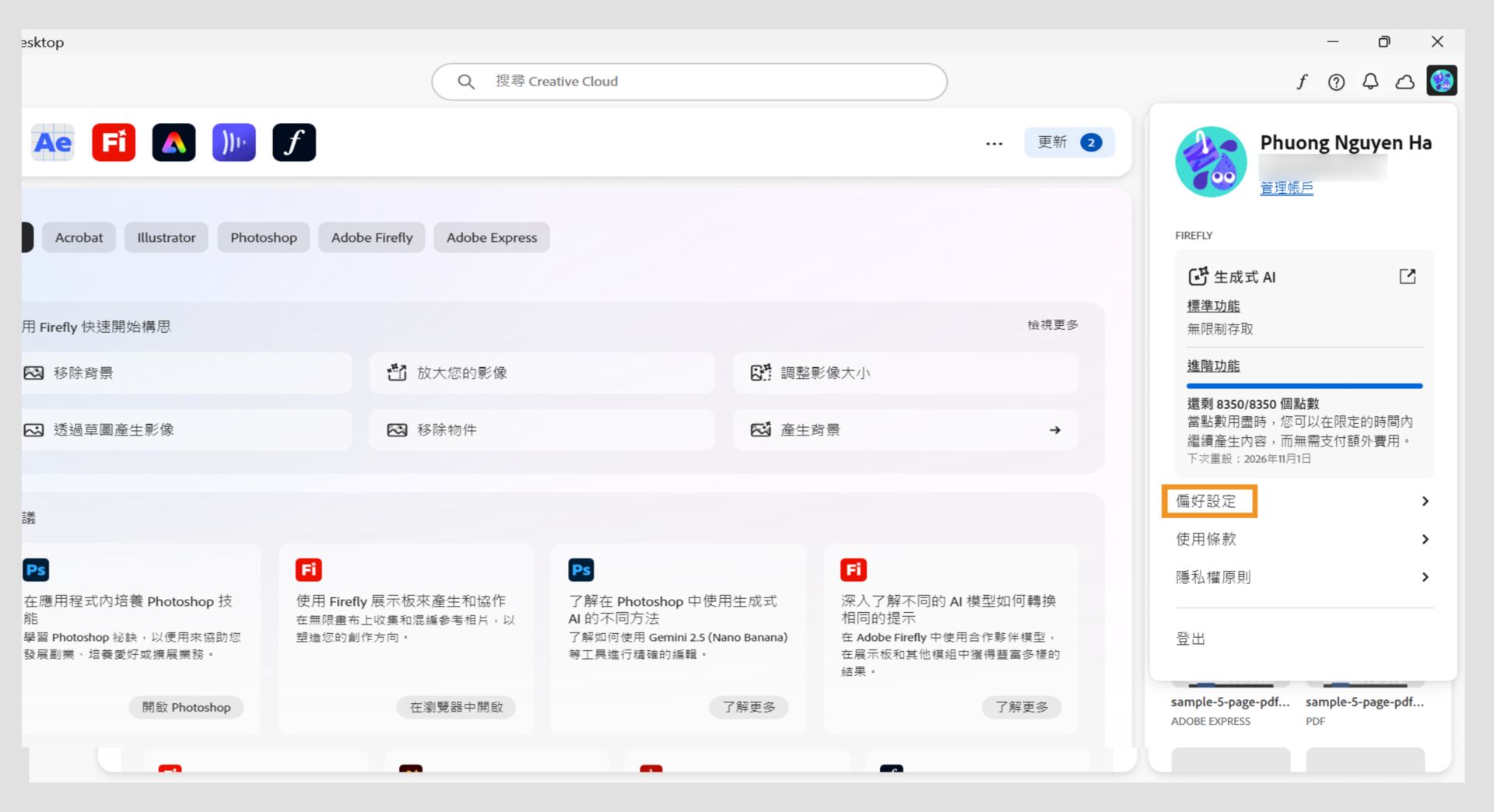The image size is (1494, 812).
Task: Click the 放大您的影像 upscale icon
Action: (x=397, y=373)
